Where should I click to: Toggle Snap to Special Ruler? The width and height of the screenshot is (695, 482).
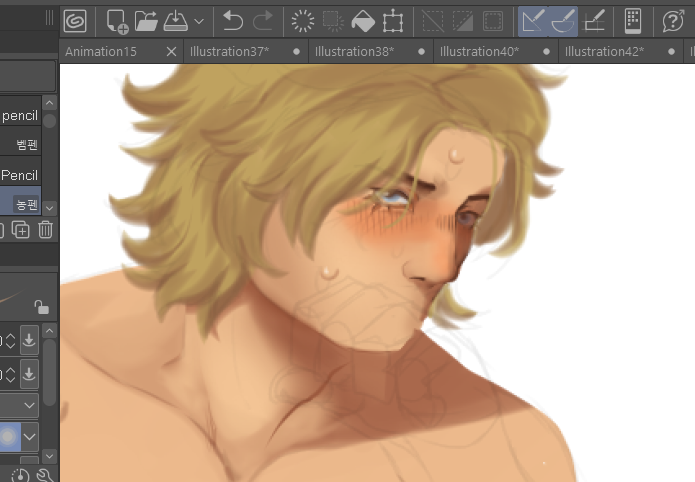563,21
